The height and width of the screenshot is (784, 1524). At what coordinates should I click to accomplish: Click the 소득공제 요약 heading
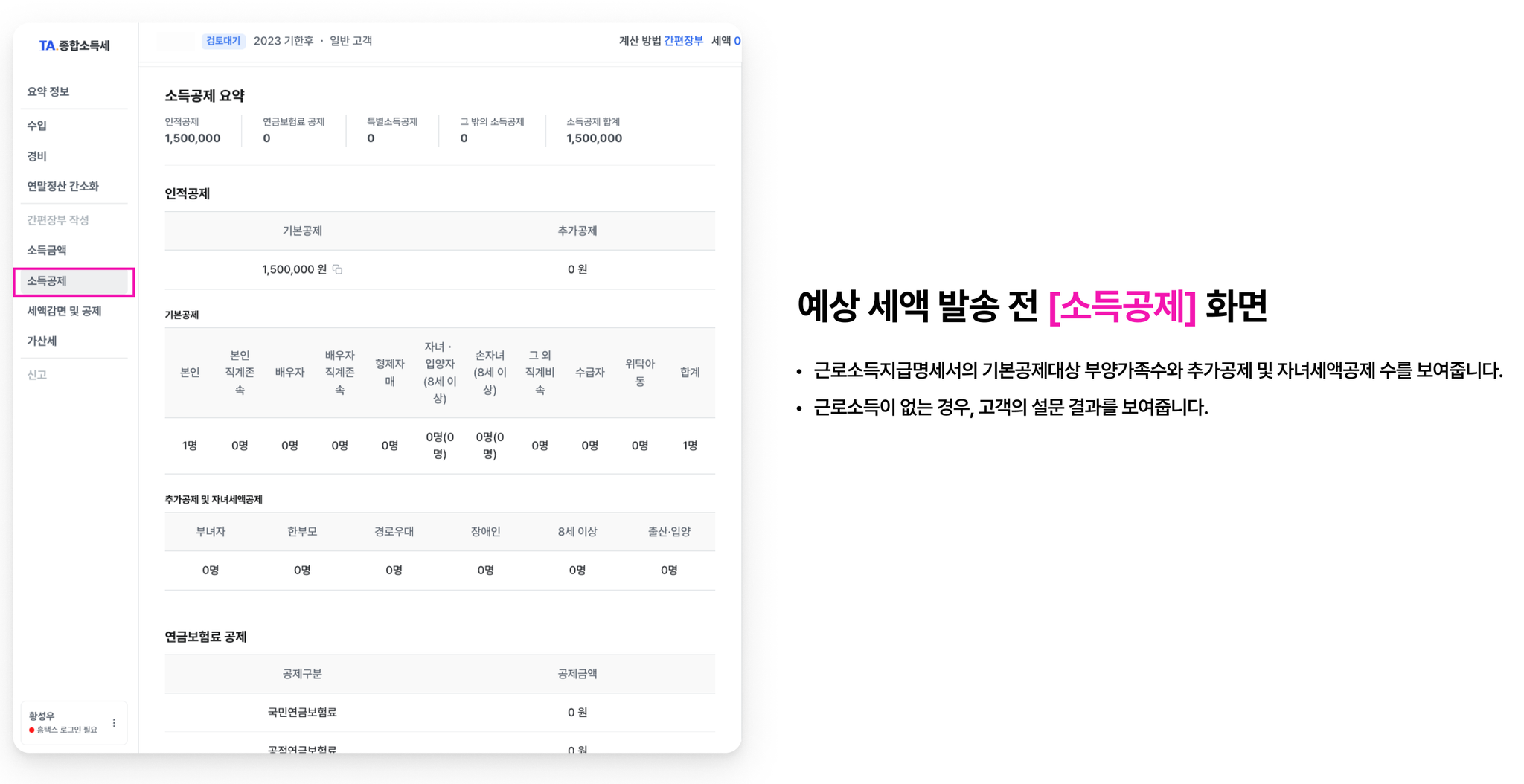(x=205, y=96)
